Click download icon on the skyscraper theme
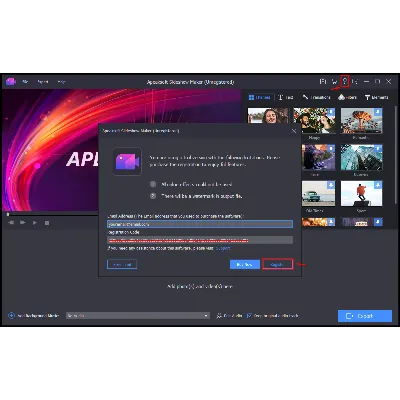Viewport: 400px width, 400px height. (378, 148)
